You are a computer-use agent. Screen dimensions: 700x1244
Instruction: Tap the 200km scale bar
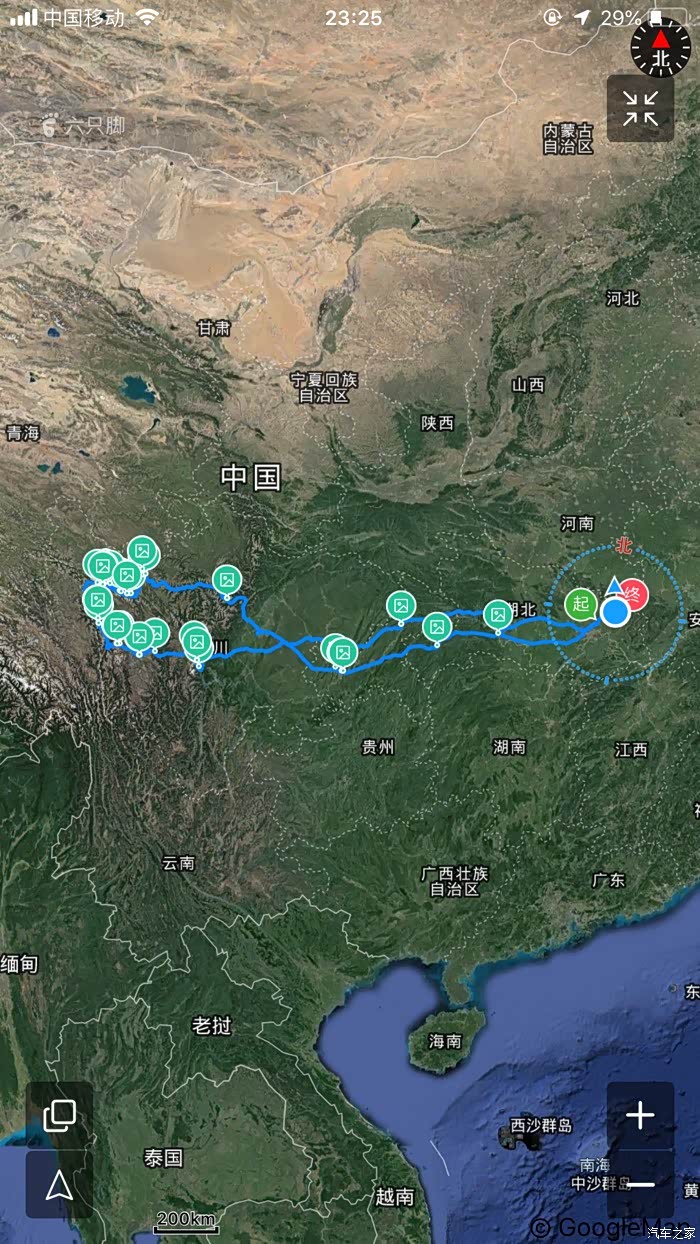(x=187, y=1222)
